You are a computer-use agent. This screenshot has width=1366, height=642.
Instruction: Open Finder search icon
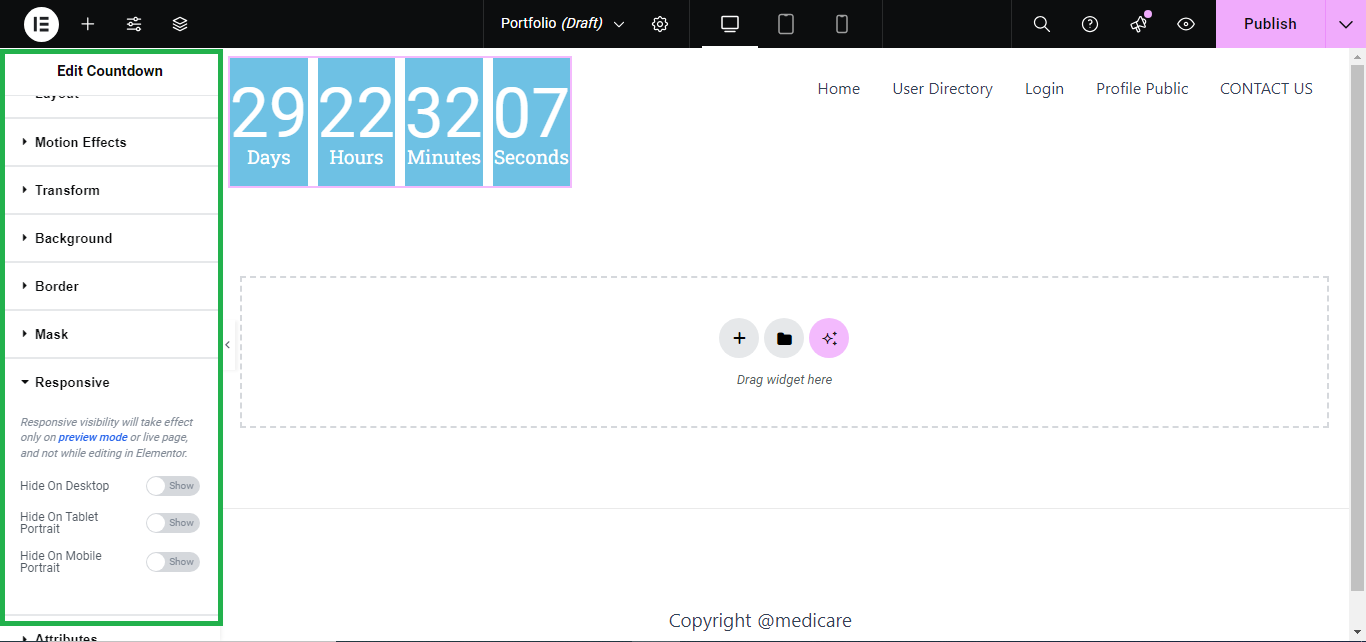tap(1041, 24)
